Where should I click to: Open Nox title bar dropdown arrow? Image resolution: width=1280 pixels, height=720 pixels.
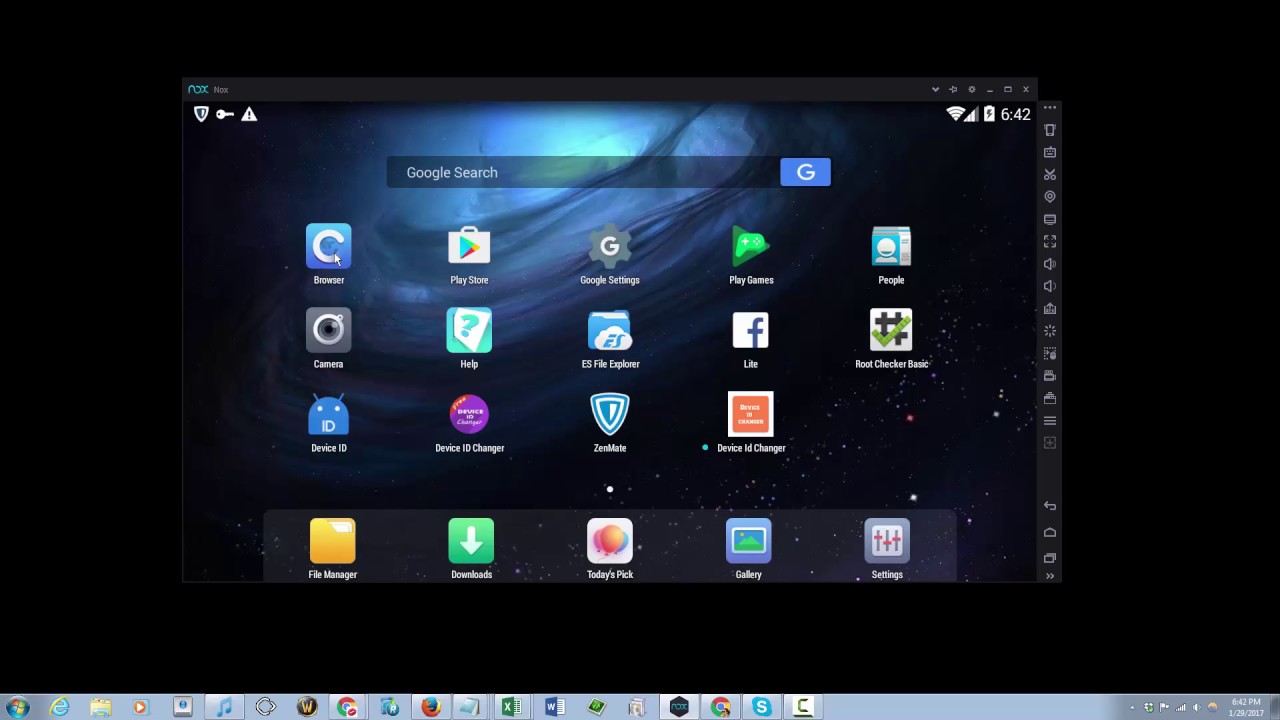tap(935, 89)
